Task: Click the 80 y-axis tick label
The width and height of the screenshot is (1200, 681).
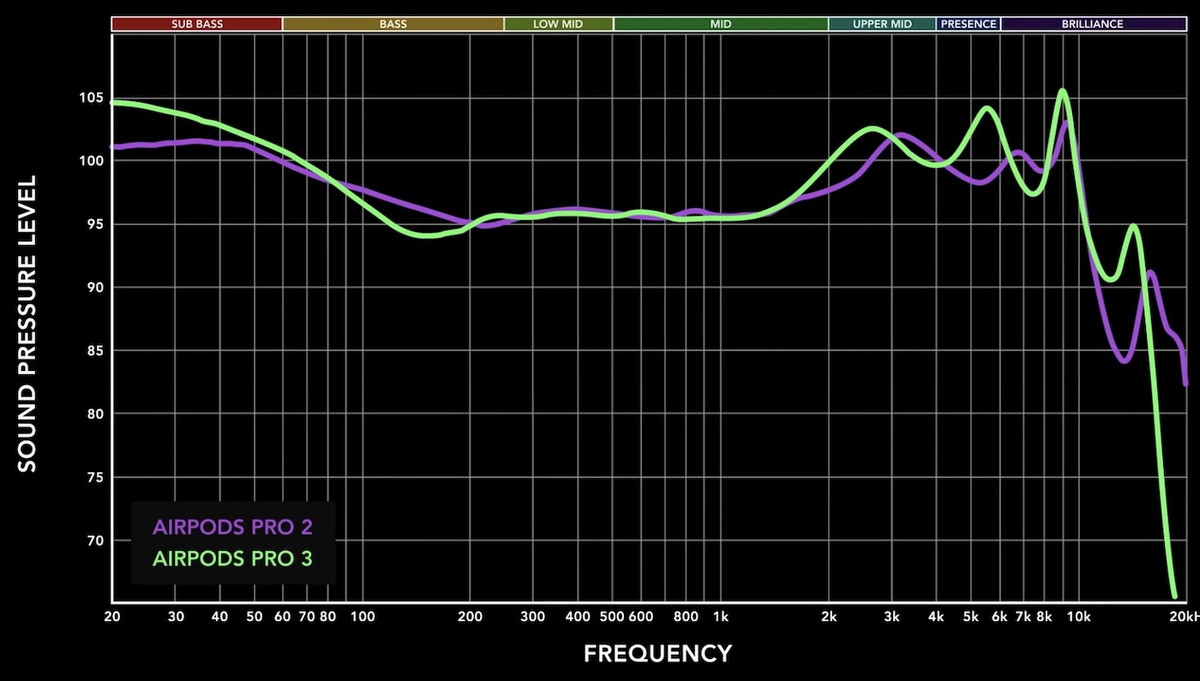Action: point(93,414)
